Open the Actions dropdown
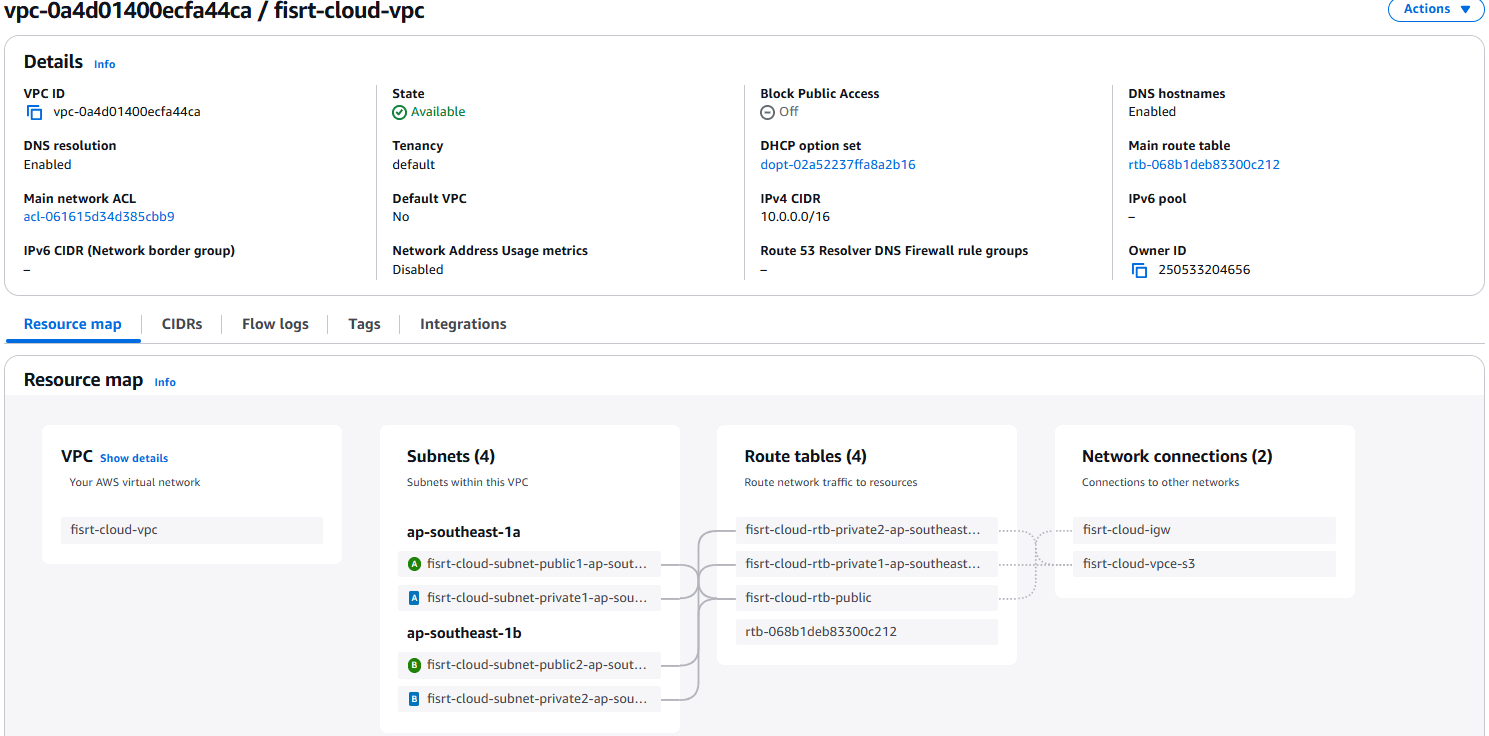The image size is (1489, 736). point(1435,10)
